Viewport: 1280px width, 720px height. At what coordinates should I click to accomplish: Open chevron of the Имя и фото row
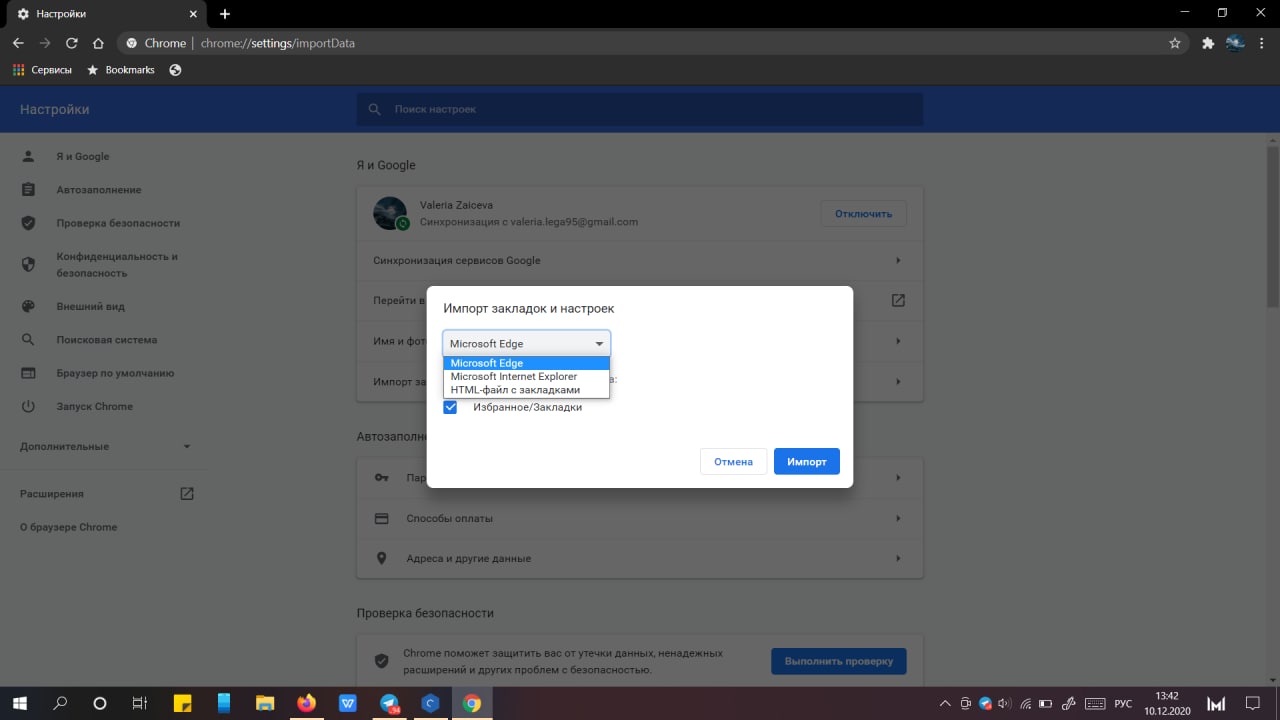[x=898, y=341]
